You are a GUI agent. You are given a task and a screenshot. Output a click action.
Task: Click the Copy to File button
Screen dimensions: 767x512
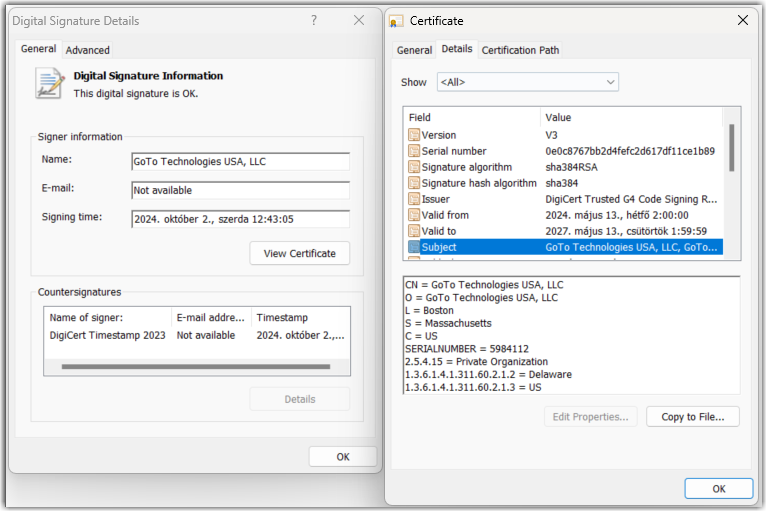coord(693,417)
